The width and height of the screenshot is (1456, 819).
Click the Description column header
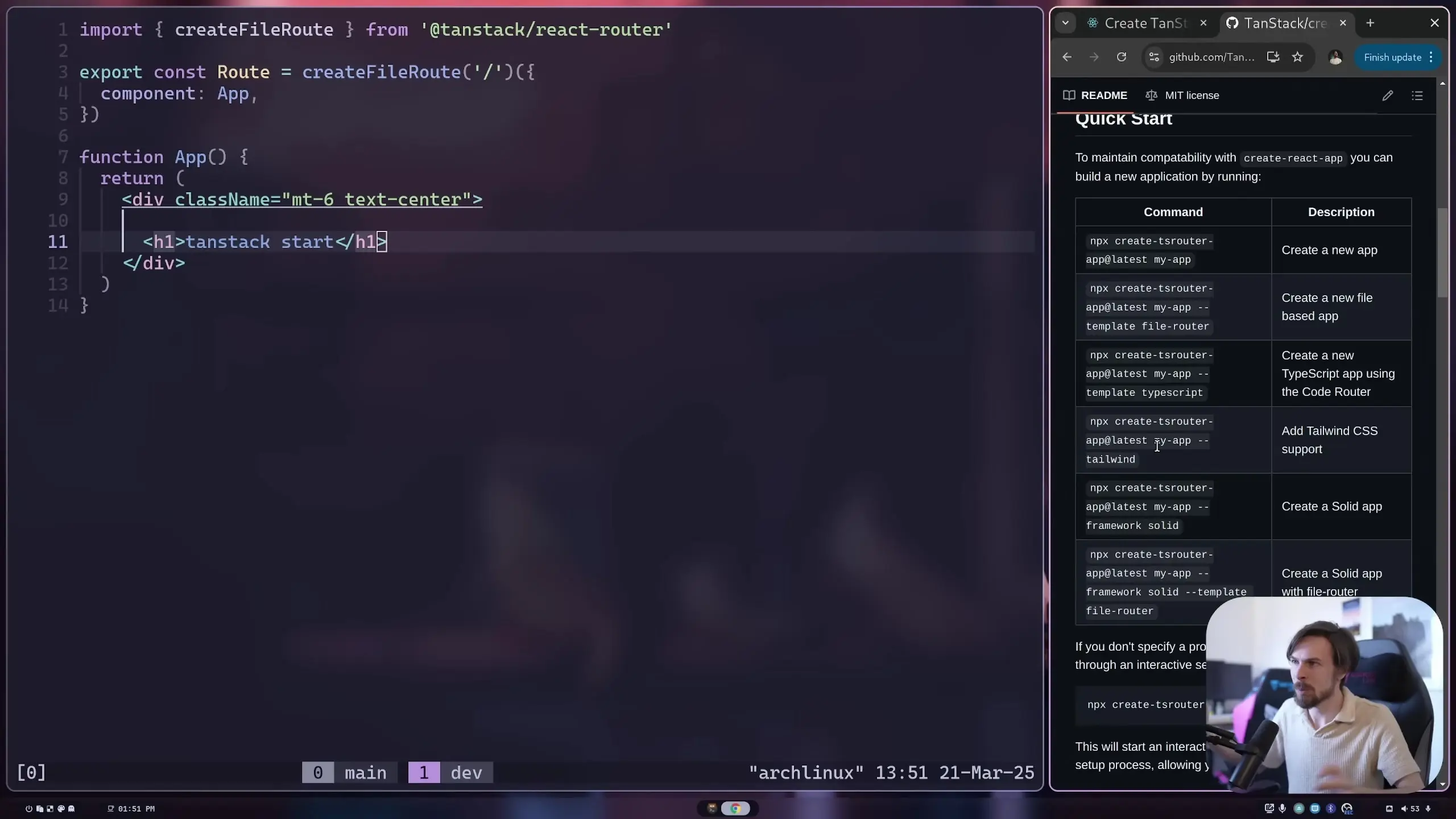[1341, 212]
